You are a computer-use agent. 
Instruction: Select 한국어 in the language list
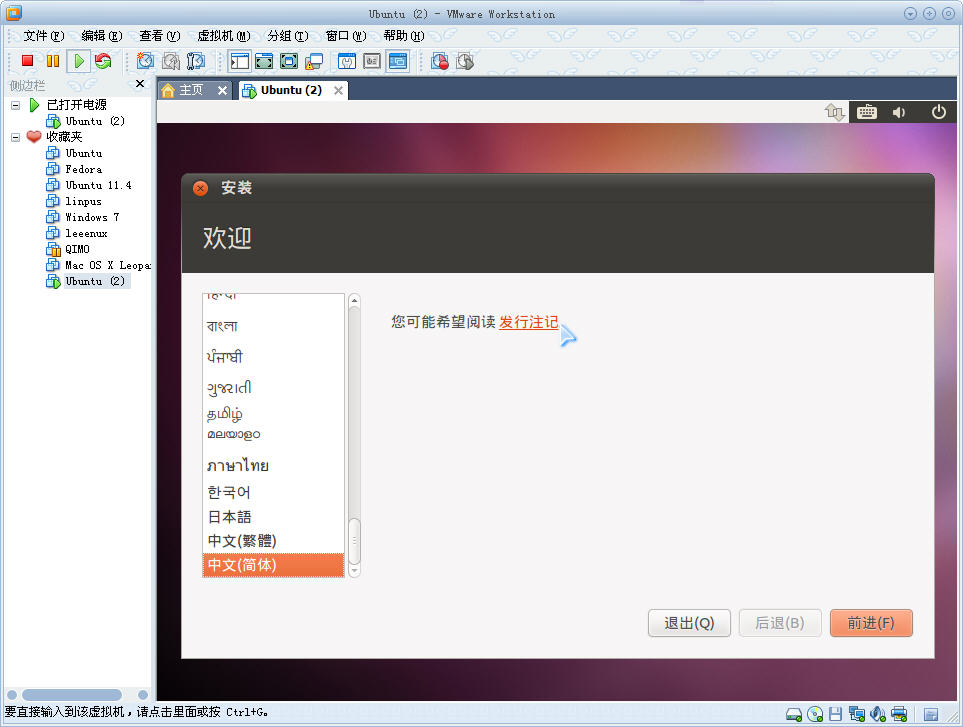tap(273, 492)
